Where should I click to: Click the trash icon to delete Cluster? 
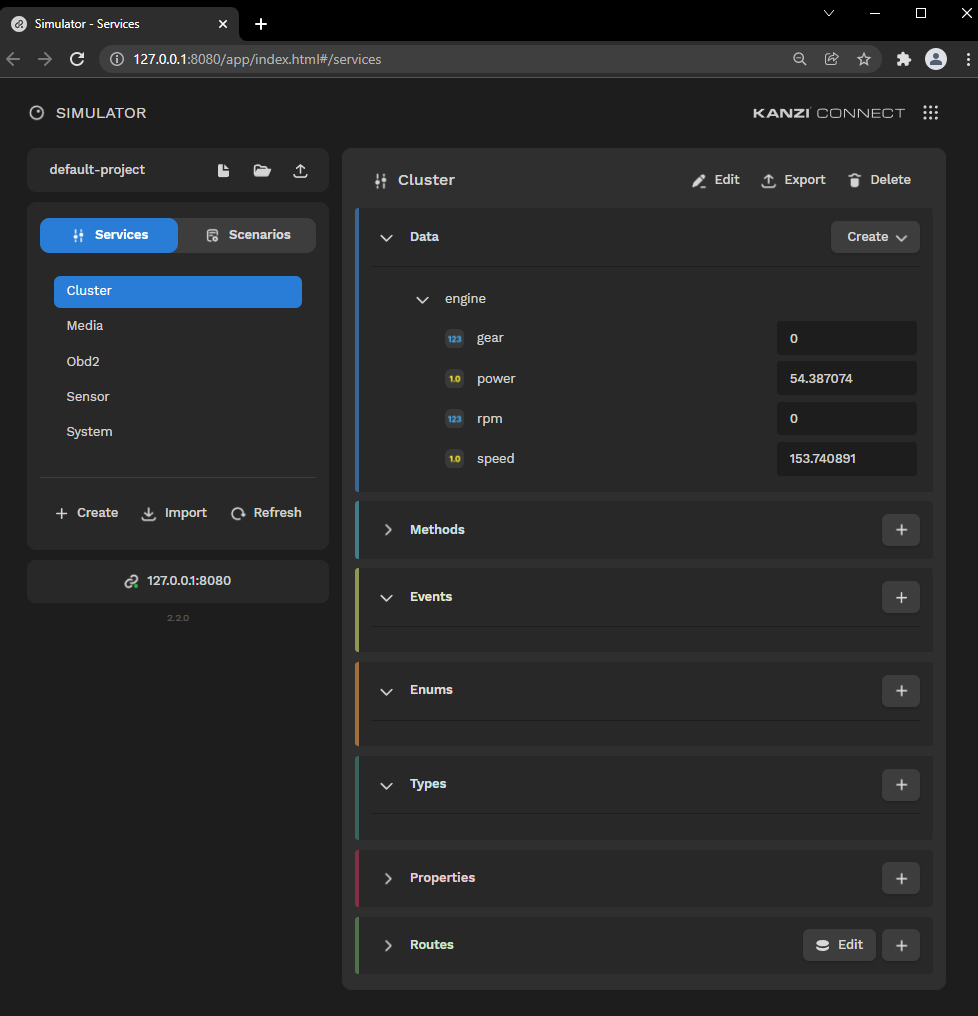[x=855, y=180]
